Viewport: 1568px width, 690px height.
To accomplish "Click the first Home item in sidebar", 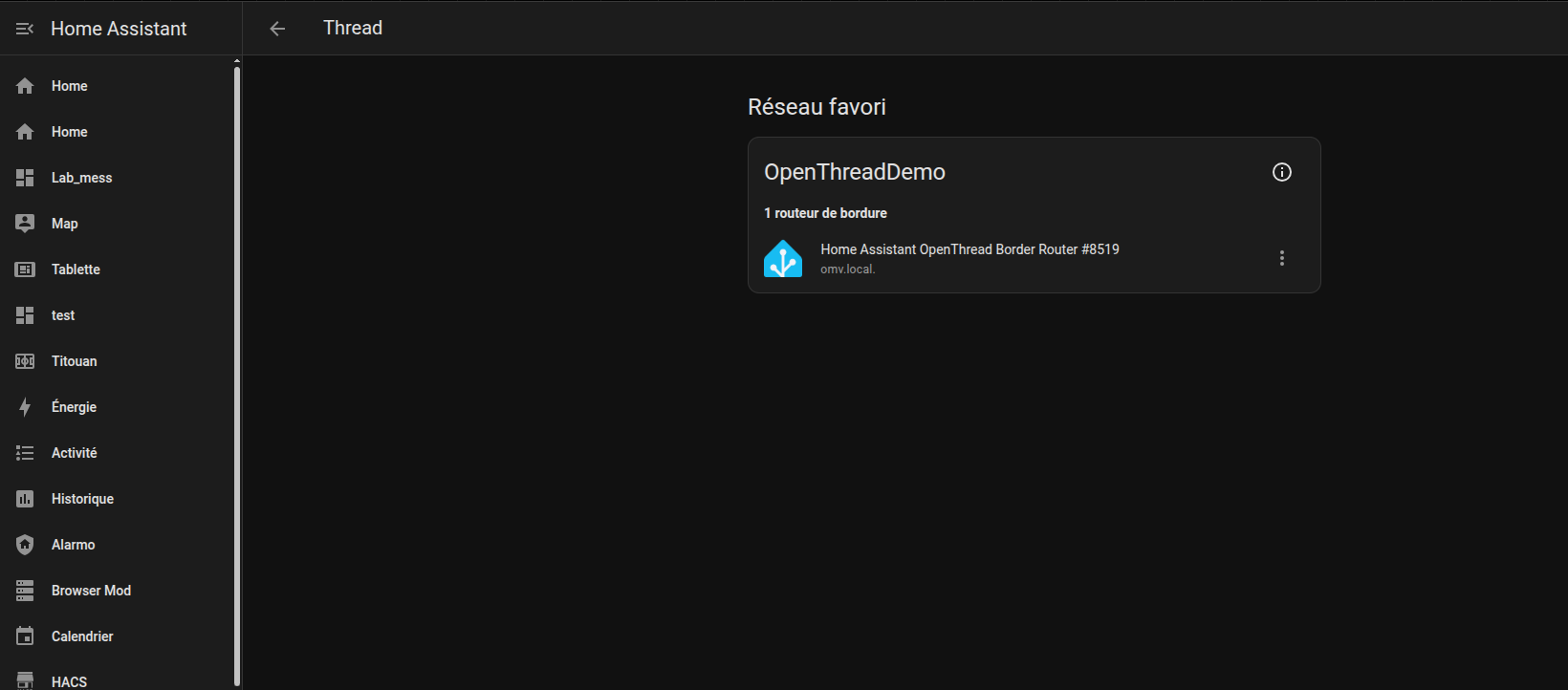I will coord(69,86).
